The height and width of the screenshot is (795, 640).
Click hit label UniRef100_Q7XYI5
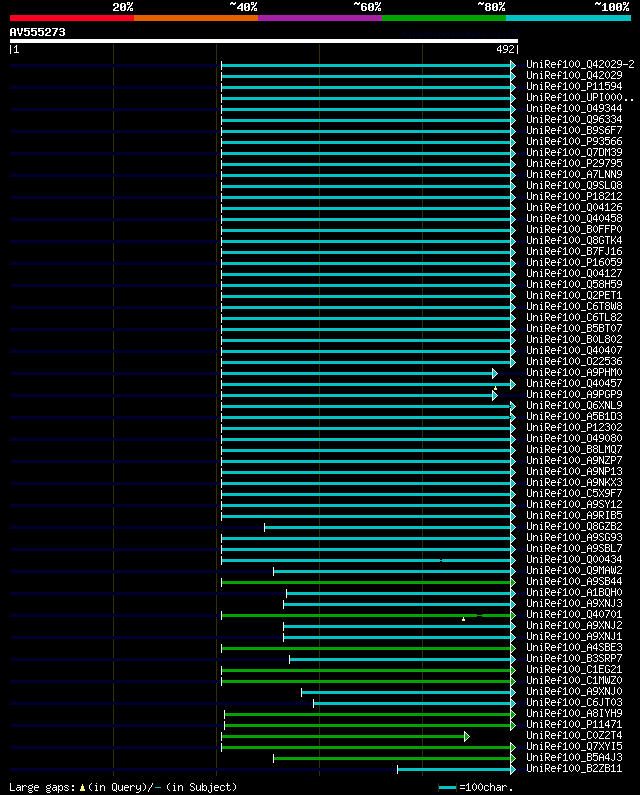(574, 747)
